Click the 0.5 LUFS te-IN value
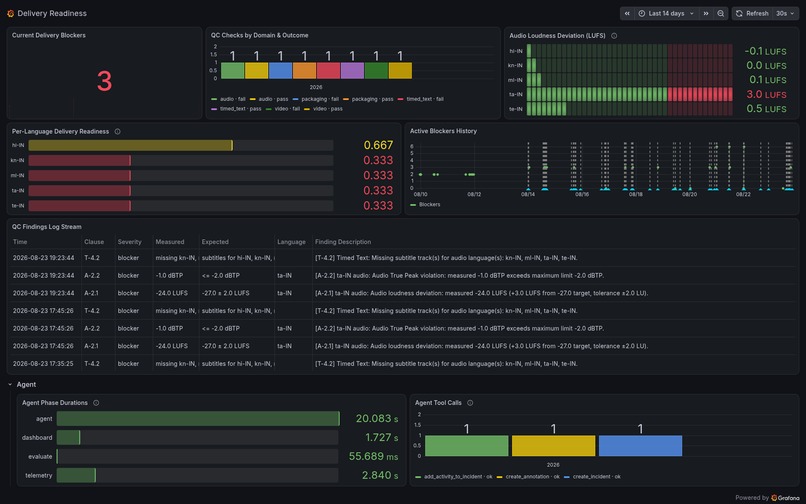Image resolution: width=806 pixels, height=504 pixels. click(766, 109)
